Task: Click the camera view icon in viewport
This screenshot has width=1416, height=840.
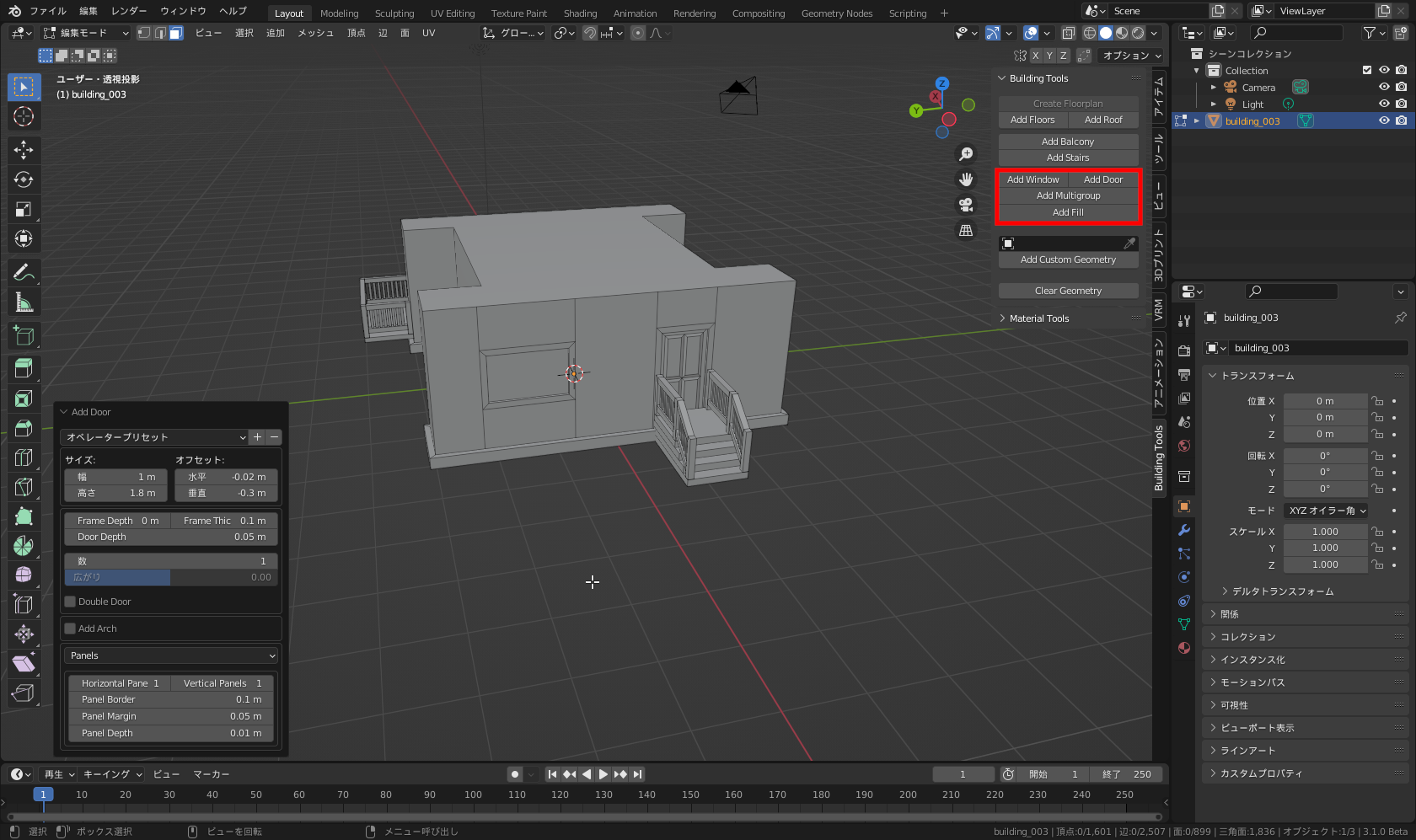Action: click(966, 205)
